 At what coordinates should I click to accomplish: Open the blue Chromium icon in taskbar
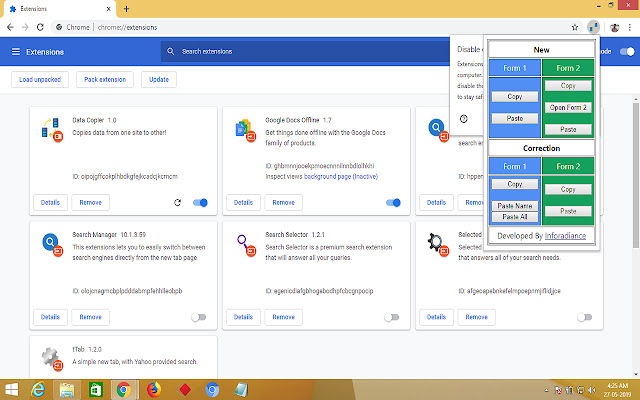[212, 390]
